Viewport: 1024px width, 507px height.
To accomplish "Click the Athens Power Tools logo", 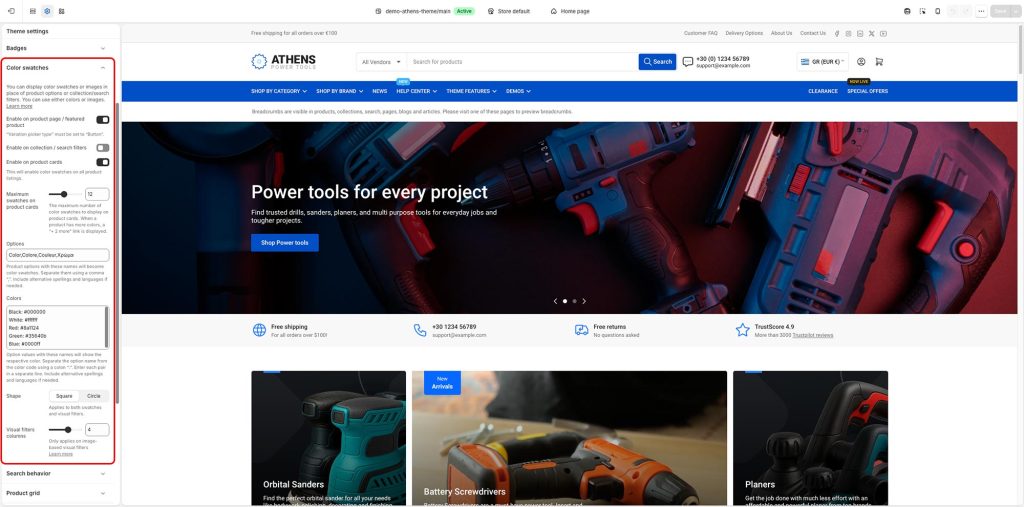I will tap(283, 61).
